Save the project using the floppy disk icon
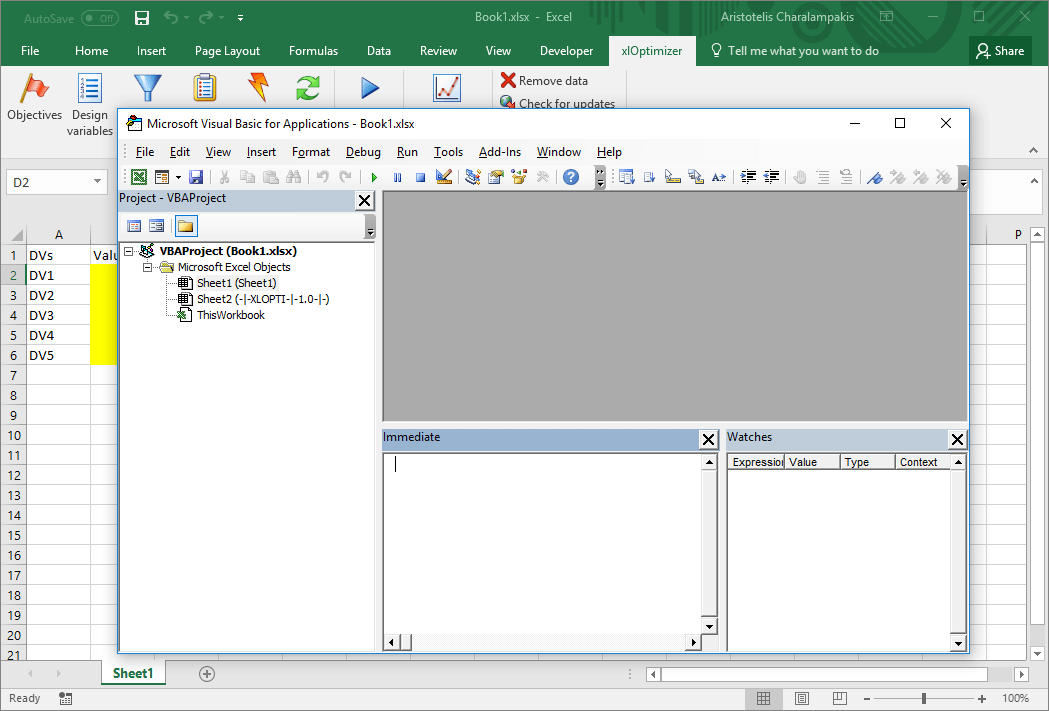This screenshot has height=711, width=1049. tap(196, 177)
